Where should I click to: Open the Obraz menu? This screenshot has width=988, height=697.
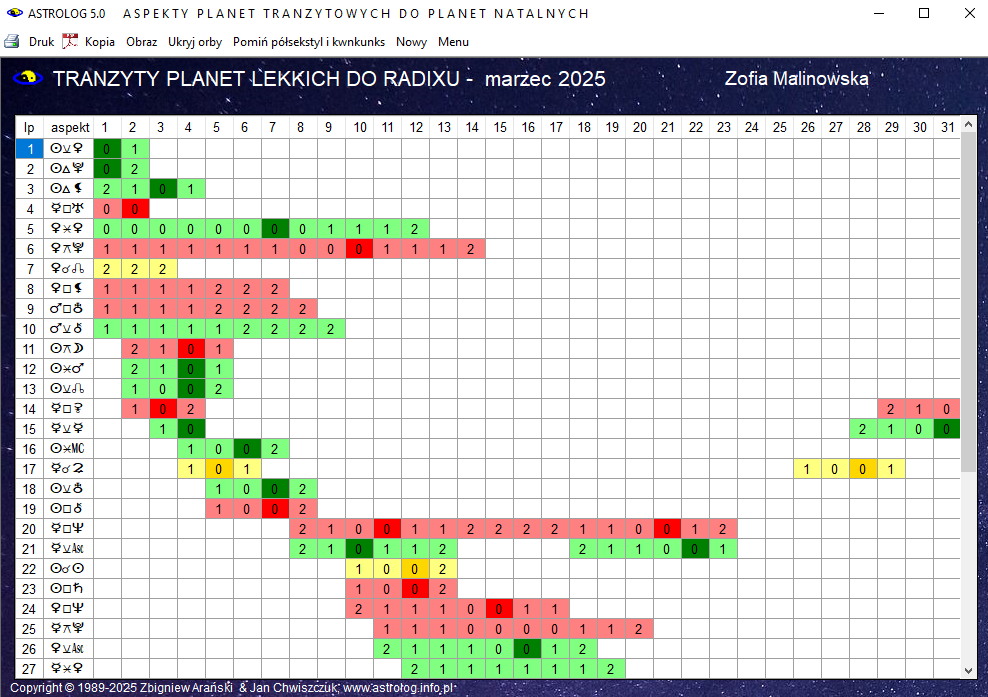(x=141, y=42)
